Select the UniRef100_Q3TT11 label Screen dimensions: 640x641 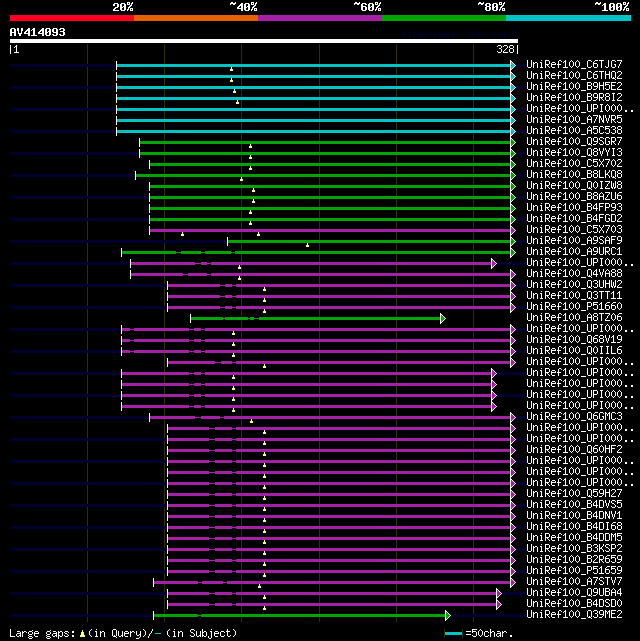[574, 296]
